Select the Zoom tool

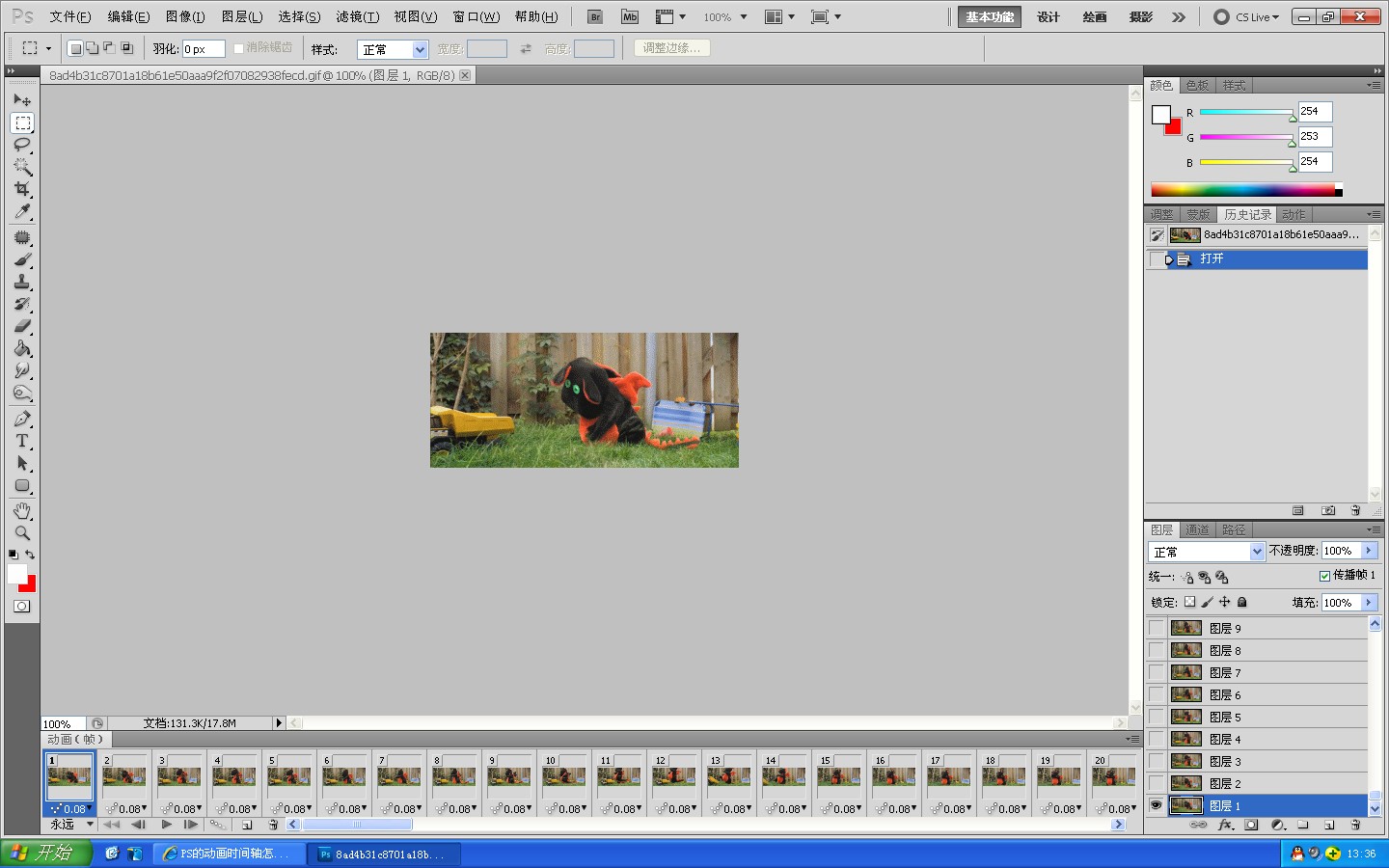click(x=22, y=532)
